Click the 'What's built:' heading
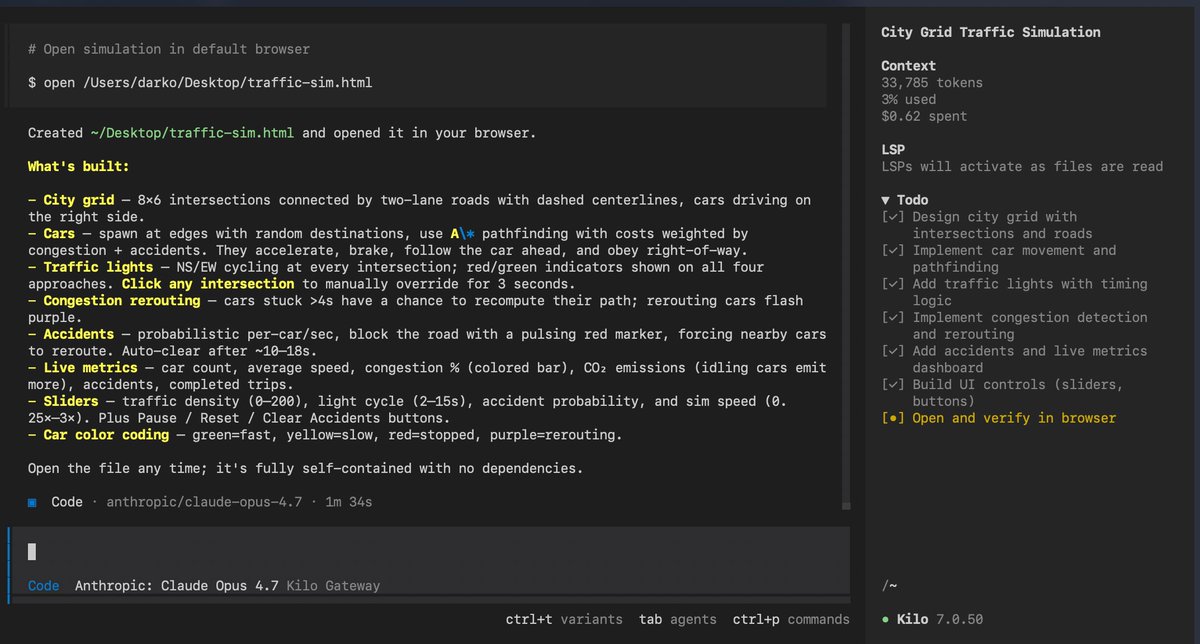The height and width of the screenshot is (644, 1200). (x=79, y=166)
